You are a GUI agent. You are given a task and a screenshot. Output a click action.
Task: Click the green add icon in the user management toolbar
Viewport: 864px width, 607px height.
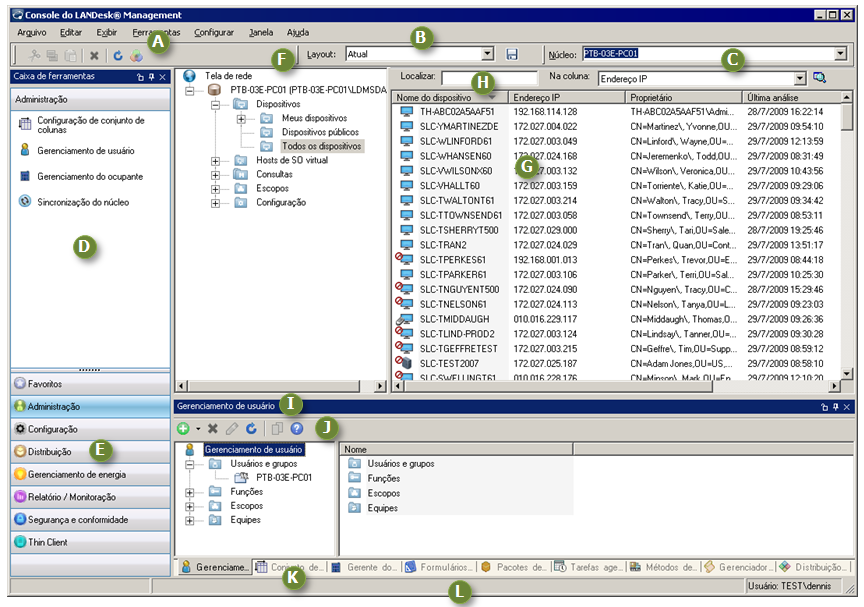[x=183, y=428]
